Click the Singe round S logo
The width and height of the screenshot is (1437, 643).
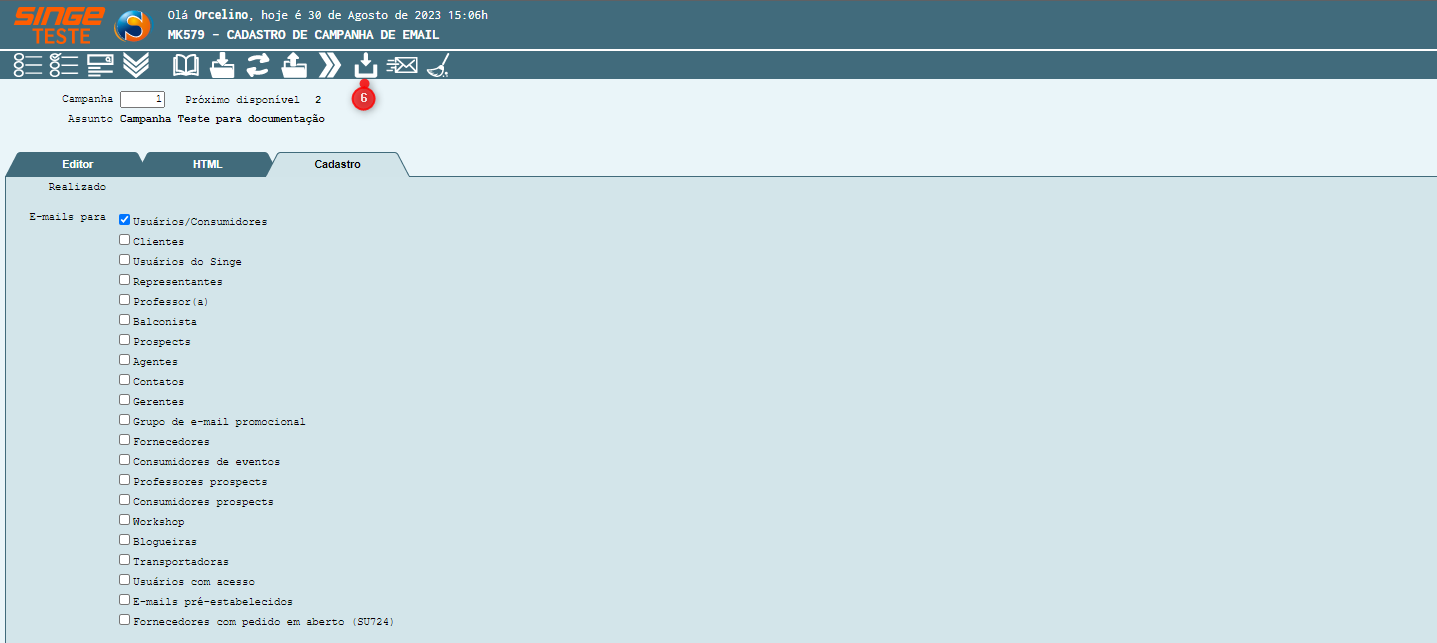(x=132, y=26)
